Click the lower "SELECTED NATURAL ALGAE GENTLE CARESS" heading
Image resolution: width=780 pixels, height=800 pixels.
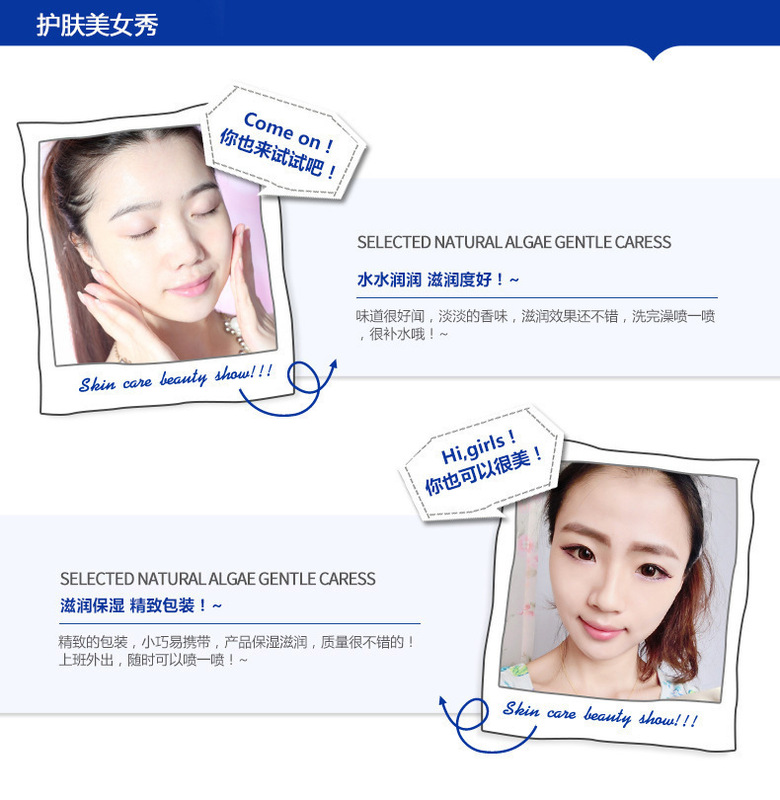point(217,579)
